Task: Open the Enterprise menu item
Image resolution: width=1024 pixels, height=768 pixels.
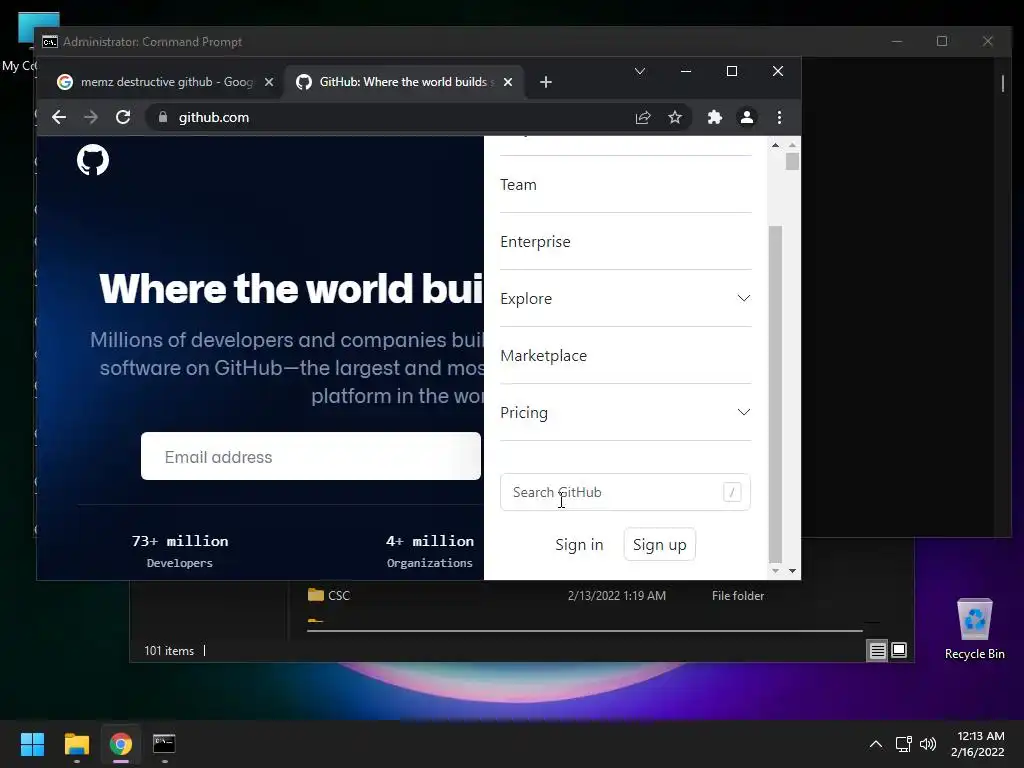Action: [536, 242]
